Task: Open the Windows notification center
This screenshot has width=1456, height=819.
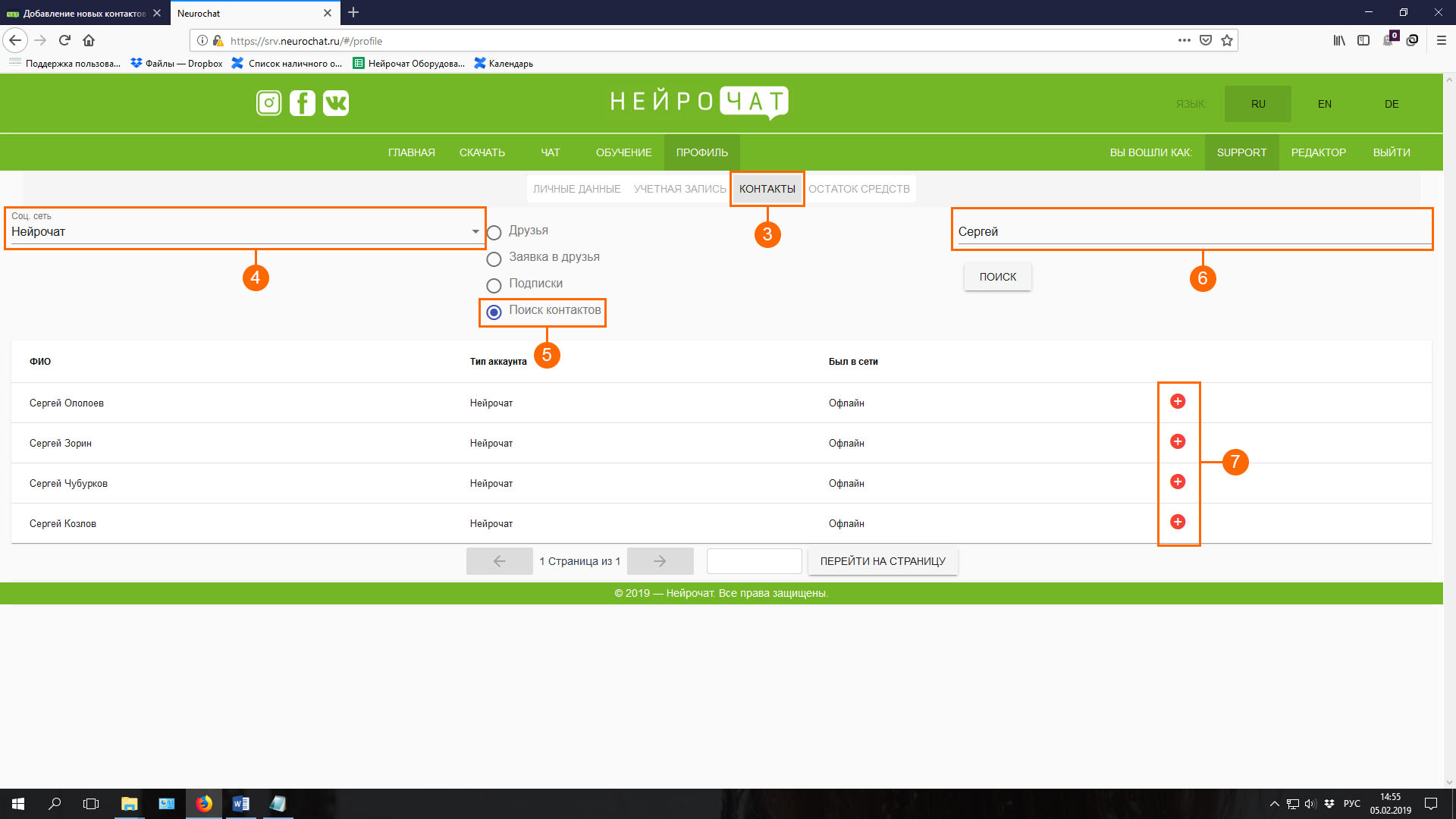Action: click(1431, 804)
